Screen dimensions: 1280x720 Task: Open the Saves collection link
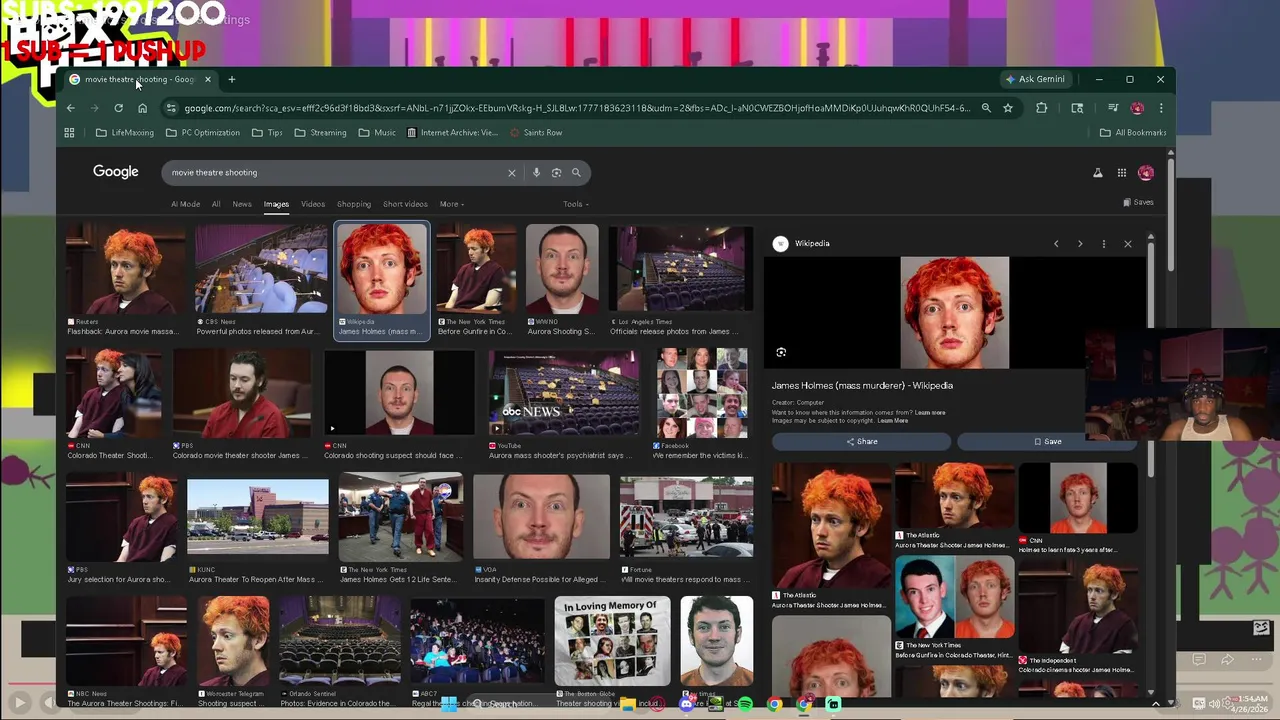coord(1138,202)
